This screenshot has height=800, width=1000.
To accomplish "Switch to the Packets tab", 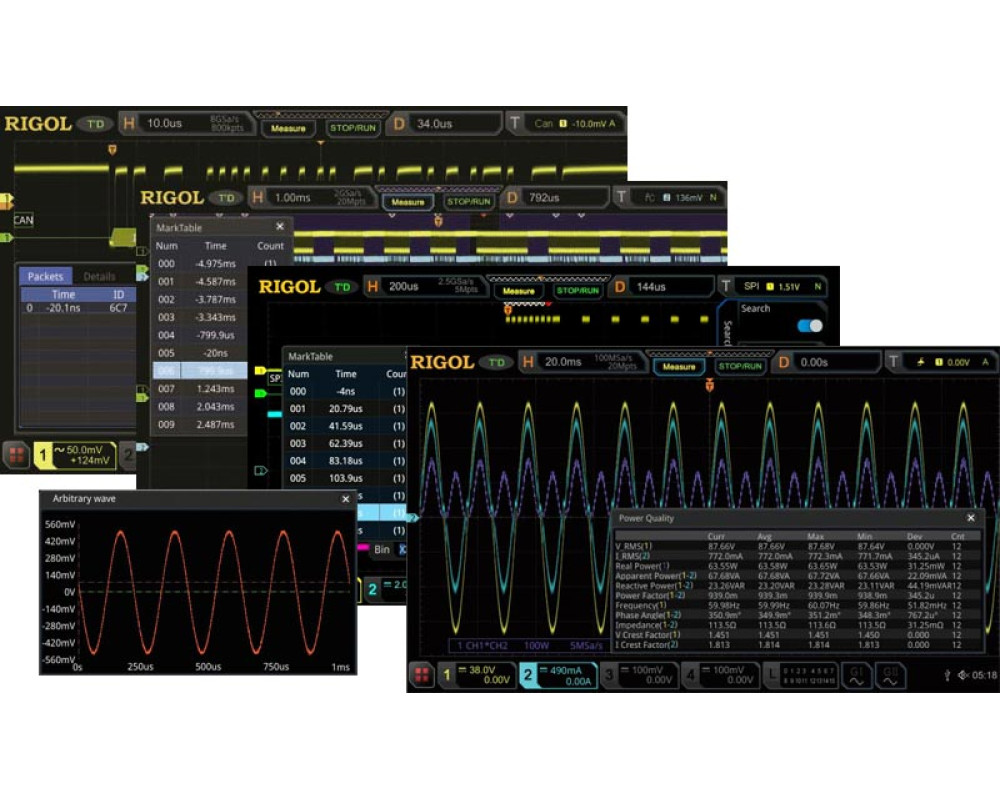I will pyautogui.click(x=45, y=276).
